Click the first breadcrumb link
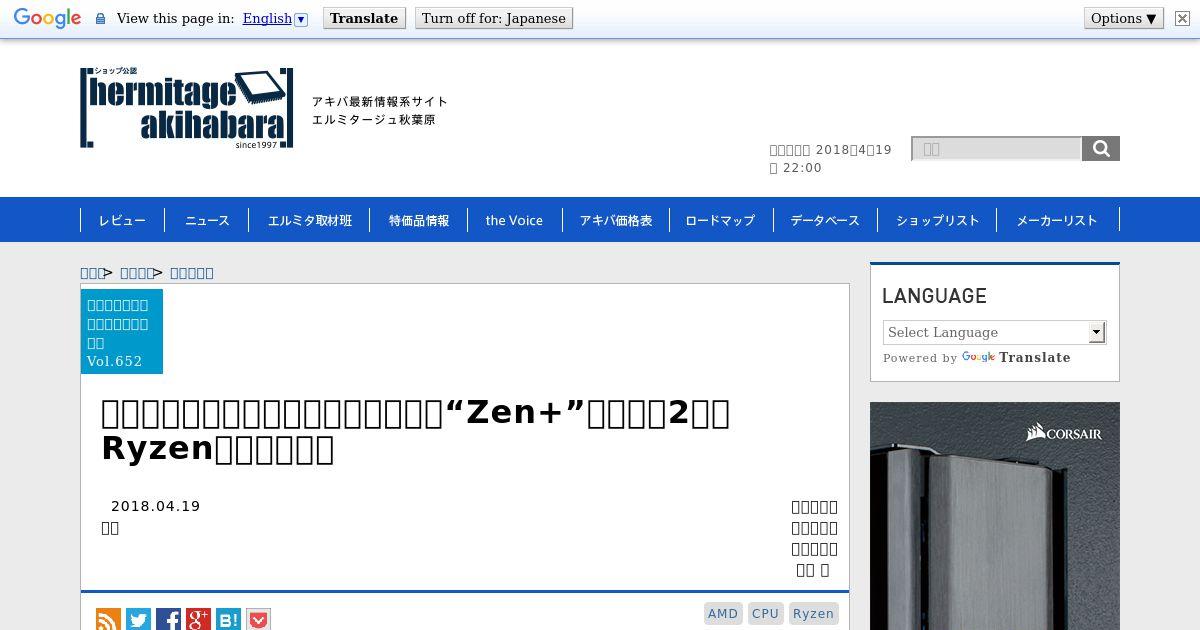Image resolution: width=1200 pixels, height=630 pixels. (92, 273)
